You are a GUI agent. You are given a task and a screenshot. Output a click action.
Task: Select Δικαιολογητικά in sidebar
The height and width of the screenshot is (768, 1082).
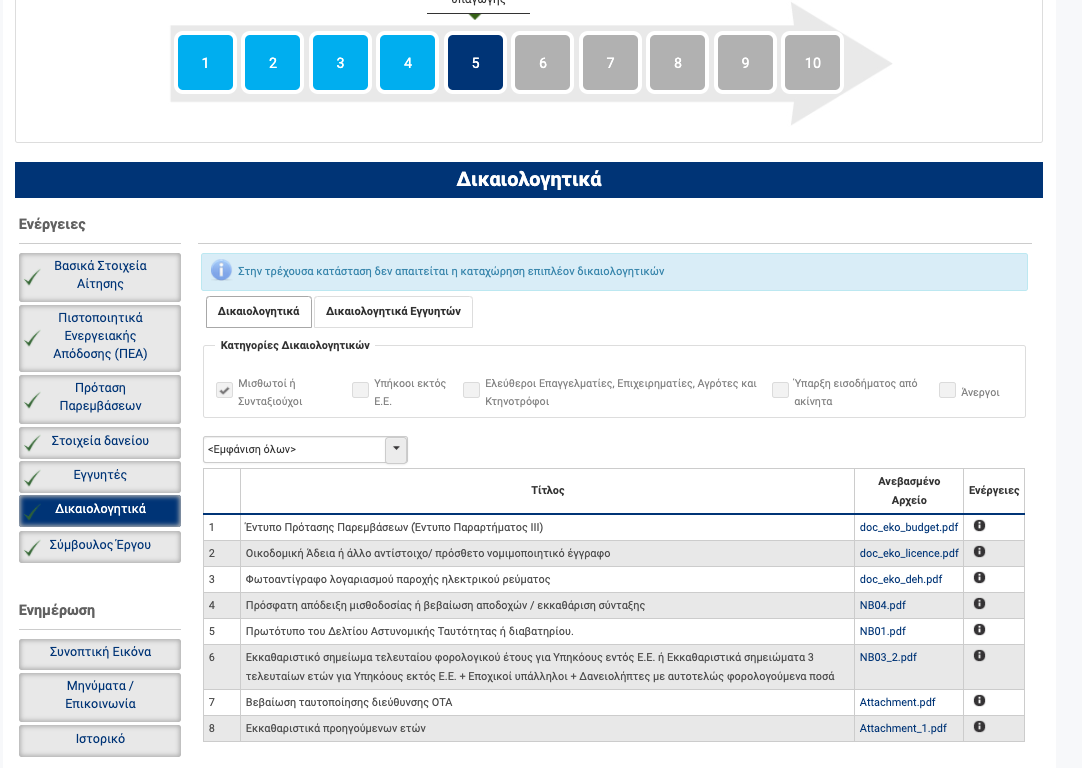coord(100,509)
